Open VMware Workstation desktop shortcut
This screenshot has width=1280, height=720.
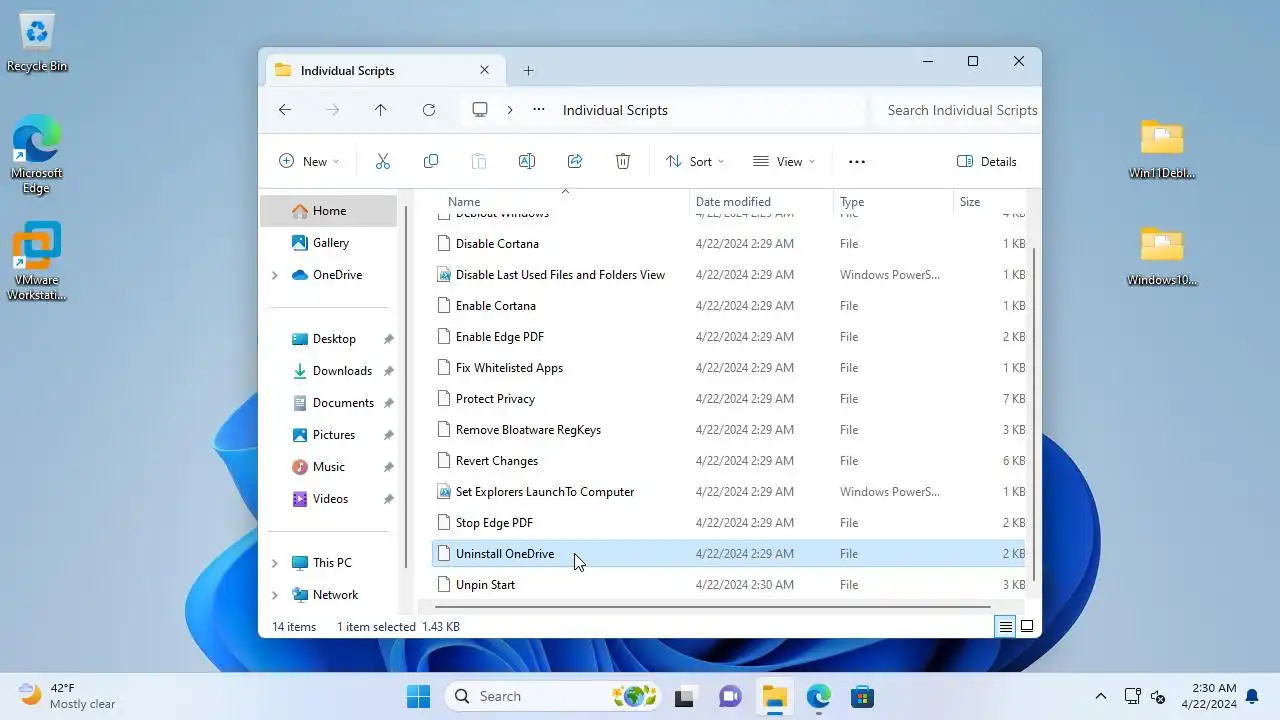[x=37, y=262]
